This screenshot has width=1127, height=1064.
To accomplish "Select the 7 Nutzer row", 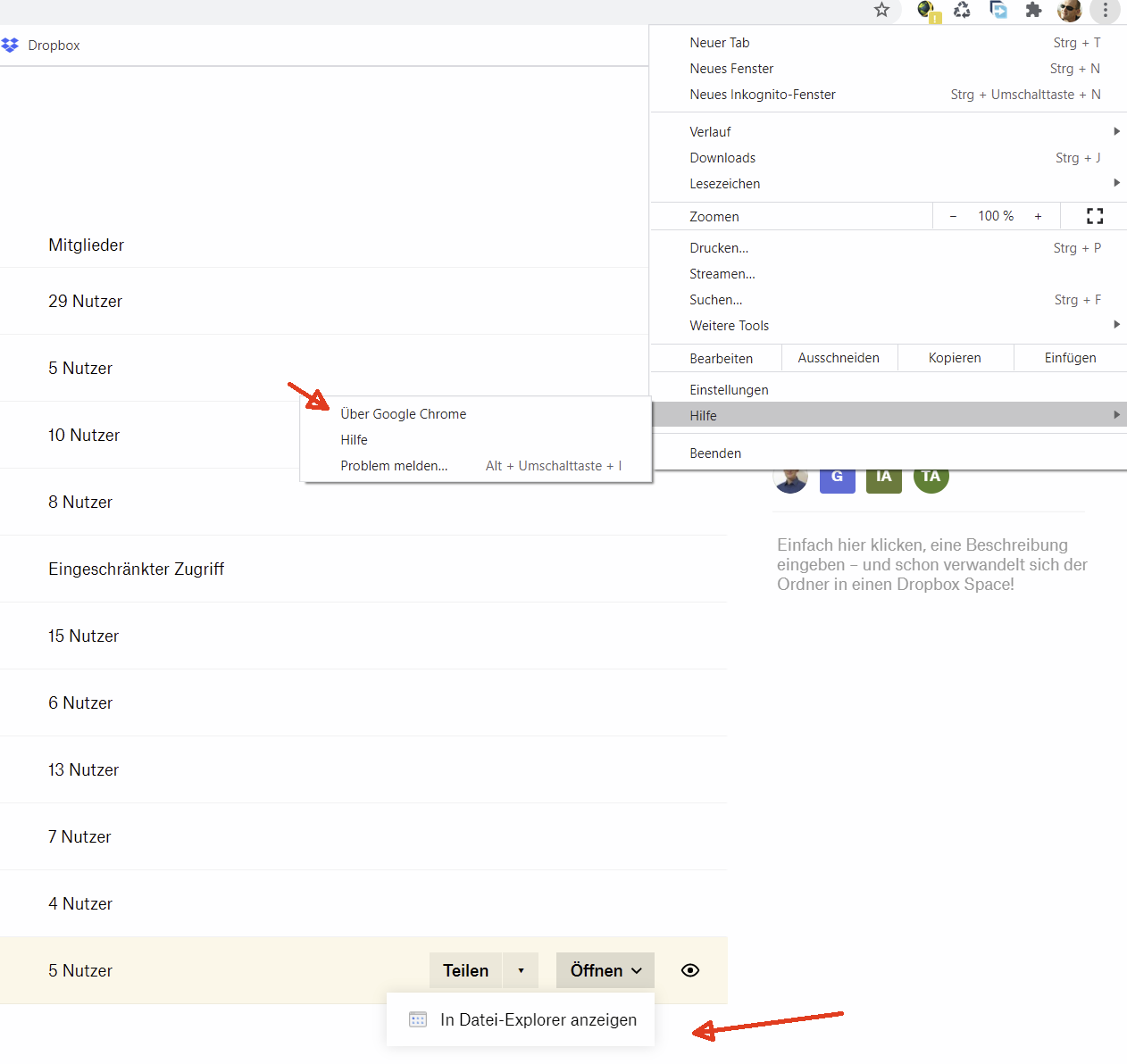I will tap(363, 837).
